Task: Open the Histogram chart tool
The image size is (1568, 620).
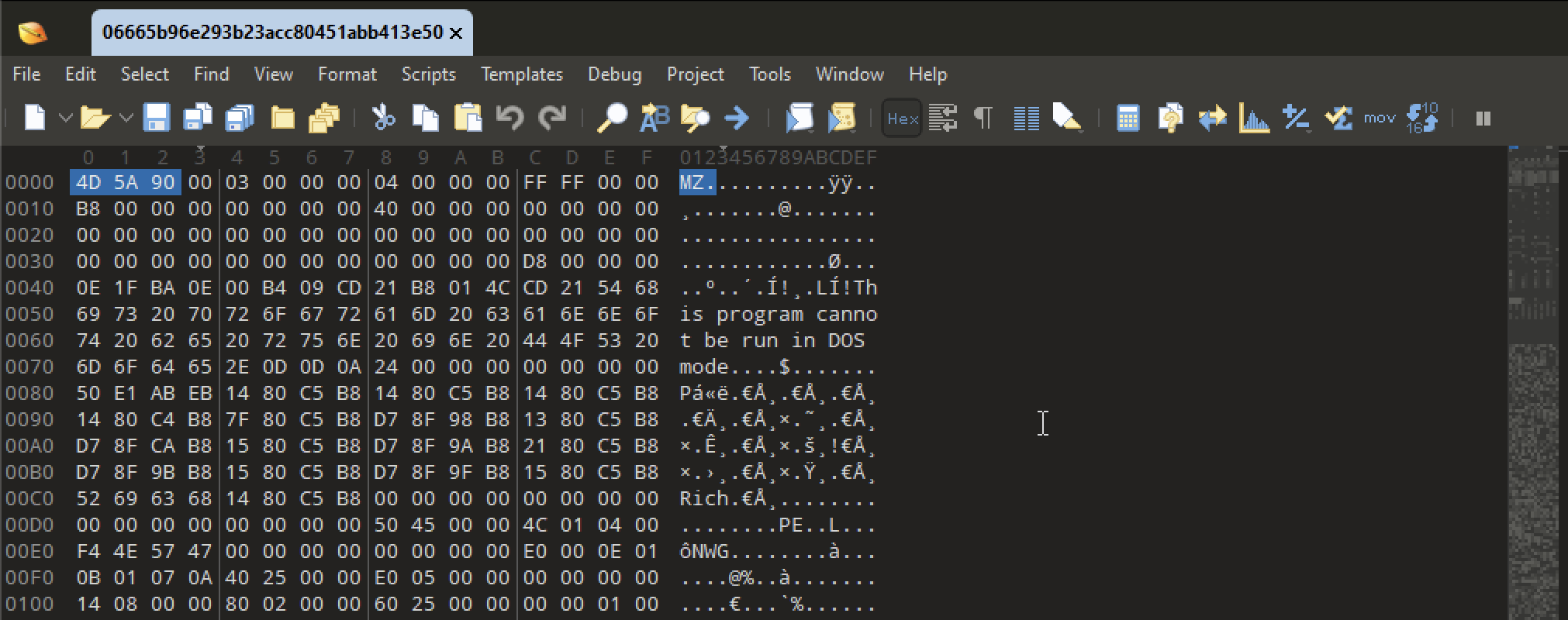Action: click(1254, 118)
